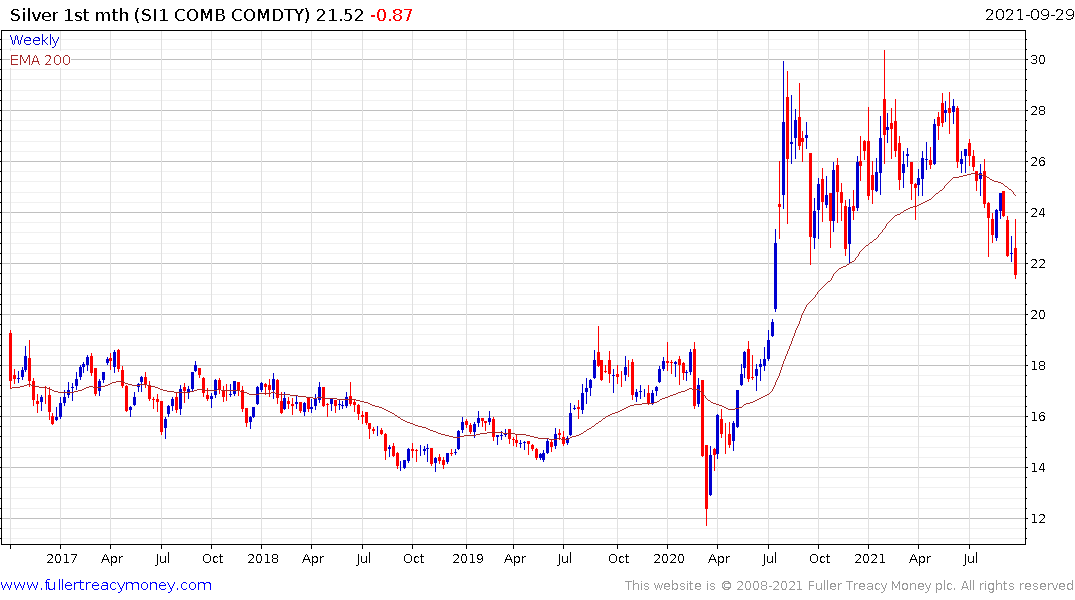Click the 18 price axis label
The width and height of the screenshot is (1075, 600).
click(x=1038, y=365)
